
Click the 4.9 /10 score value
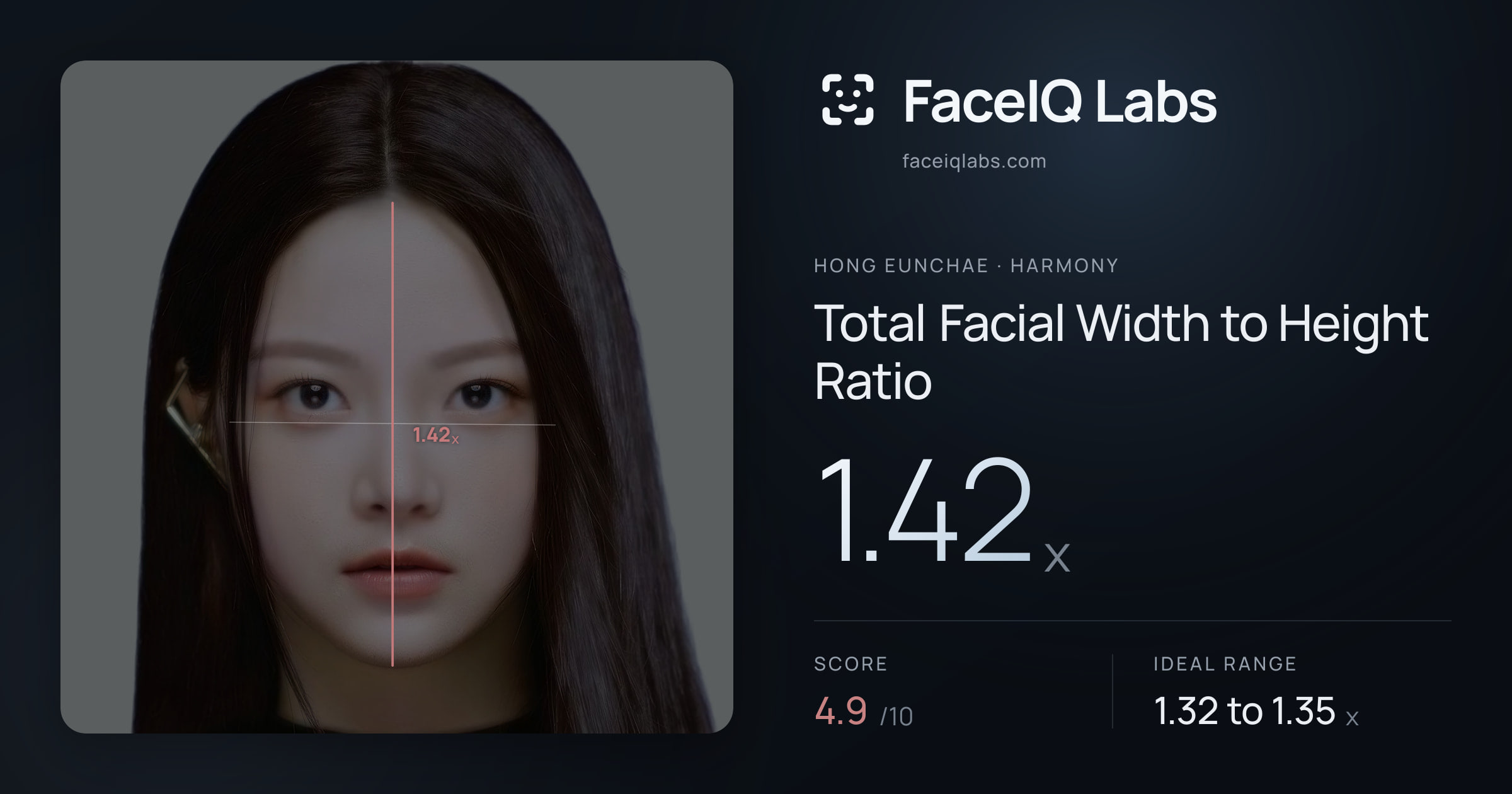point(864,712)
